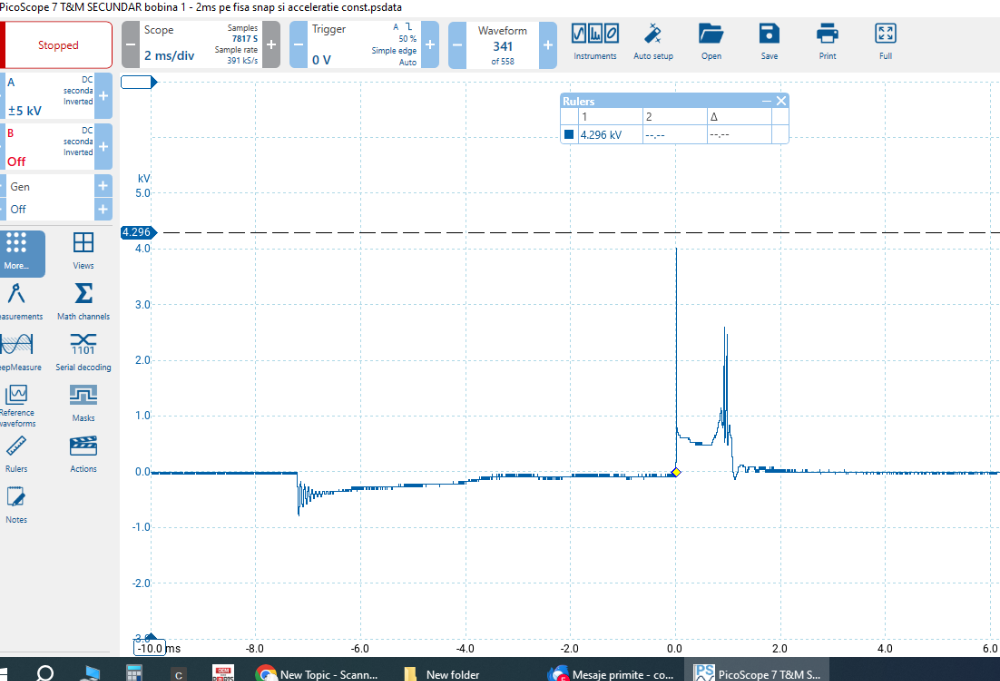Open Math channels
The width and height of the screenshot is (1000, 681).
click(84, 301)
